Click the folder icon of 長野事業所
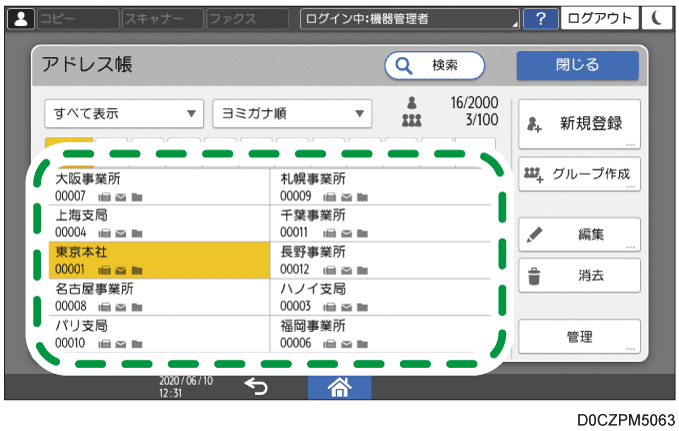This screenshot has height=431, width=679. coord(362,271)
